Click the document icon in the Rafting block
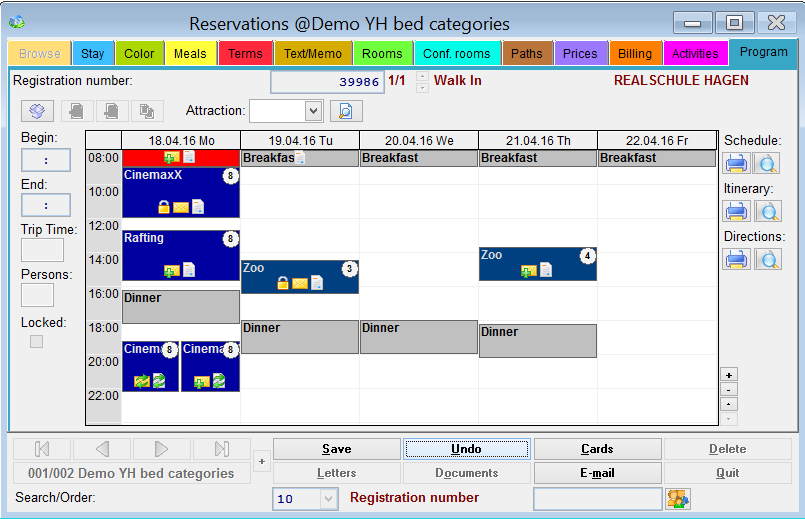Viewport: 805px width, 519px height. (189, 270)
